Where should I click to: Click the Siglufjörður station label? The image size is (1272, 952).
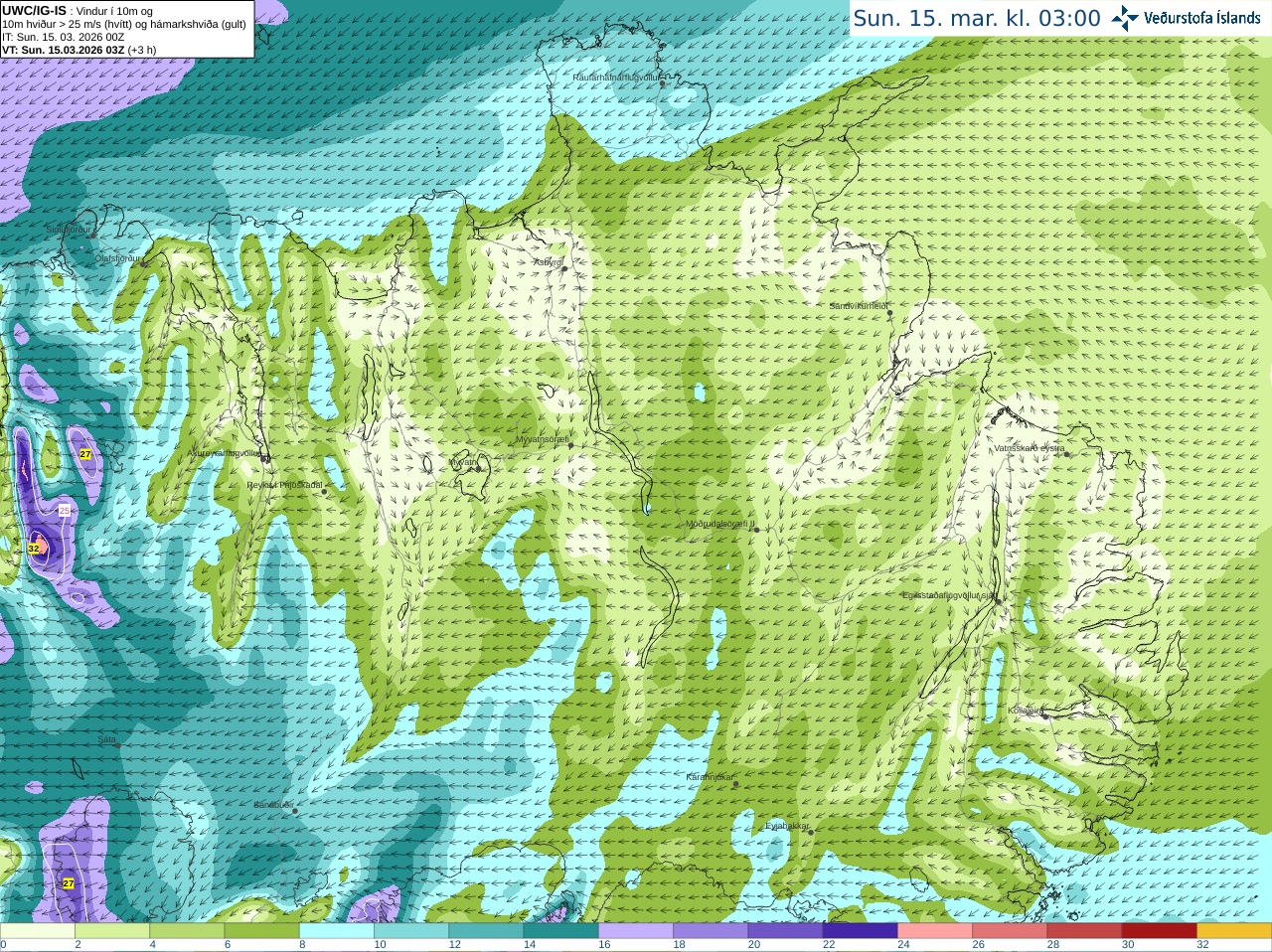70,229
